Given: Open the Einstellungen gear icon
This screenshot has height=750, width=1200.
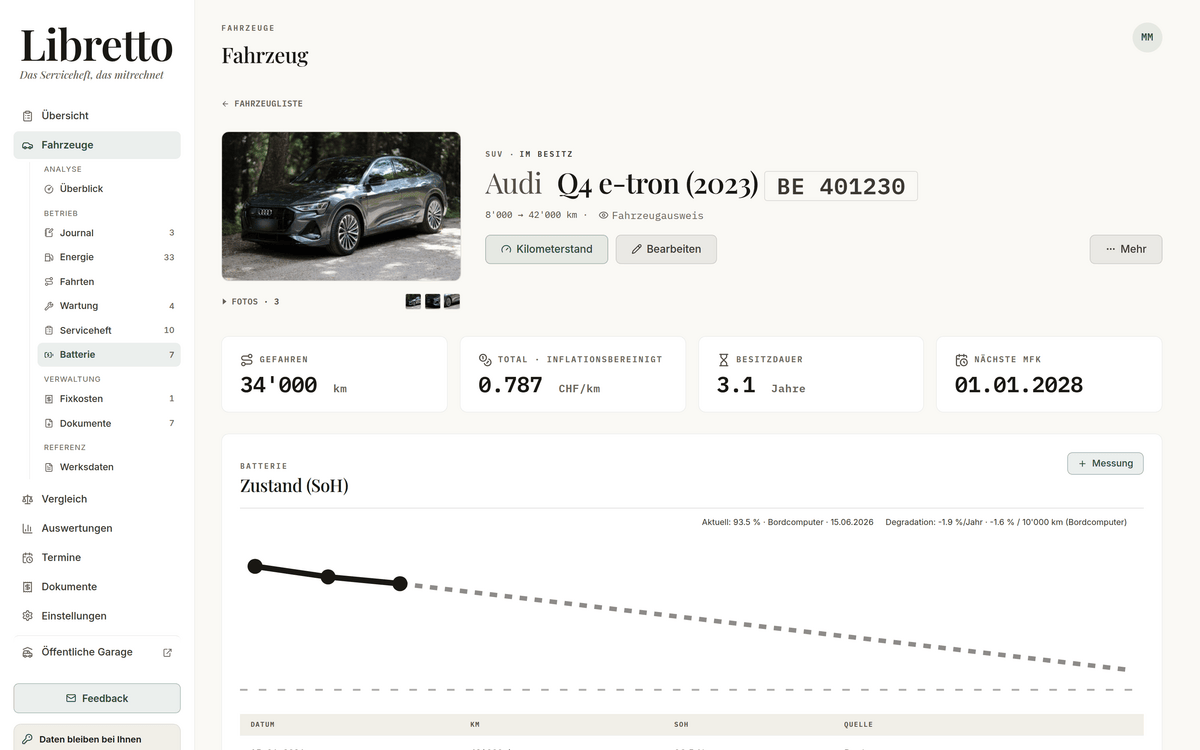Looking at the screenshot, I should click(x=27, y=616).
